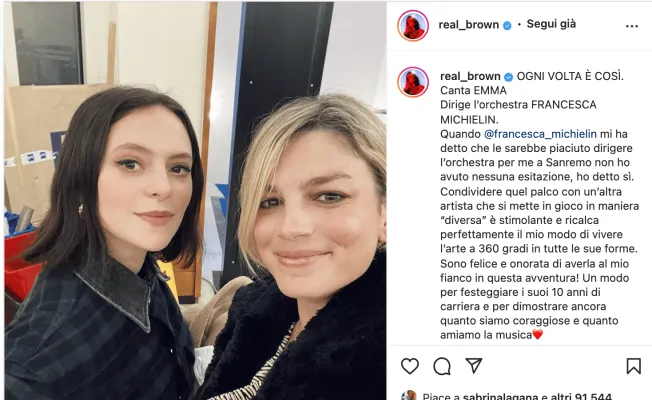Screen dimensions: 652x400
Task: Open the three-dot more options menu
Action: pyautogui.click(x=632, y=26)
